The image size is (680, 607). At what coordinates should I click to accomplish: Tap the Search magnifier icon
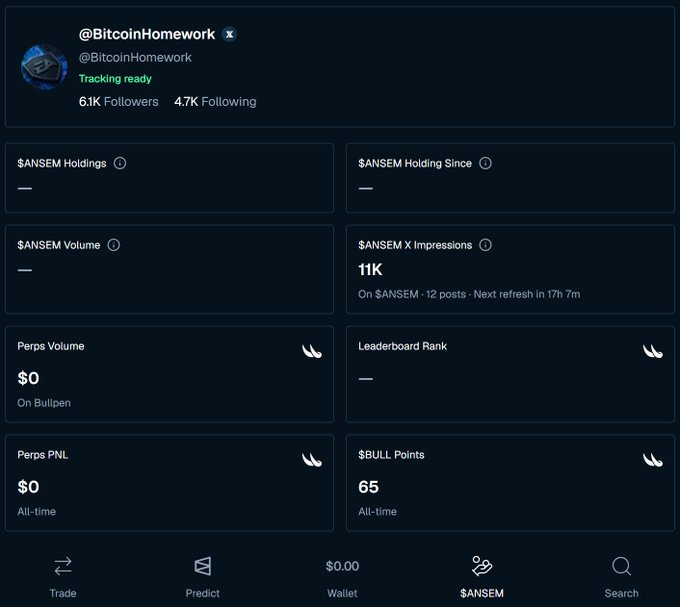coord(621,566)
